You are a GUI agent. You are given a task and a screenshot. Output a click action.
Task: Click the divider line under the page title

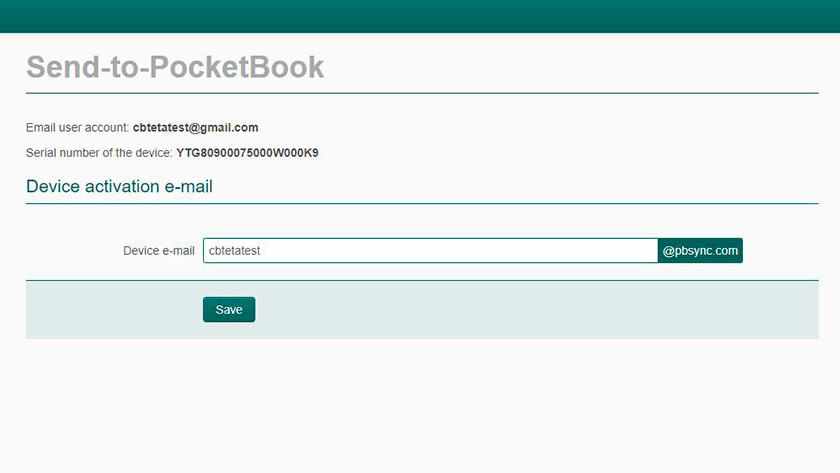click(422, 93)
